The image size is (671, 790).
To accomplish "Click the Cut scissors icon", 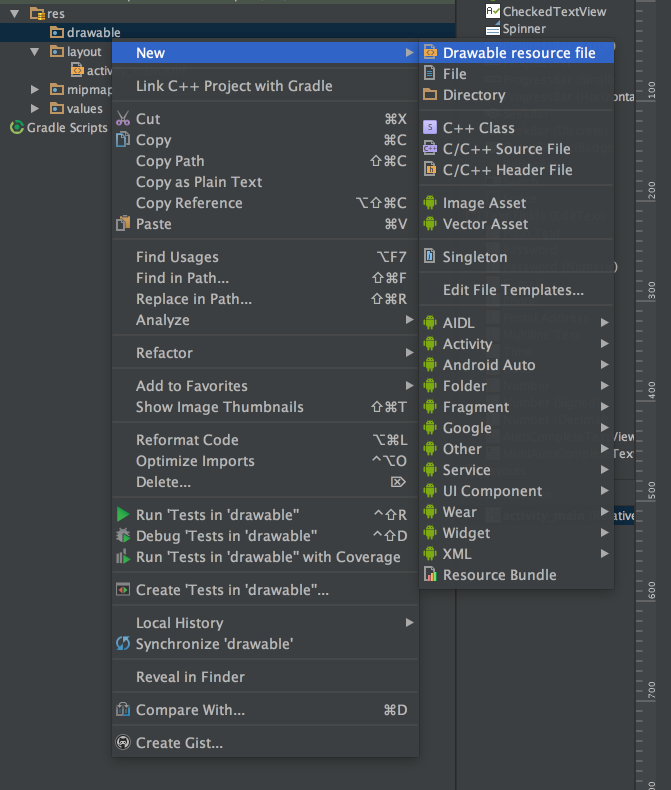I will (x=123, y=118).
